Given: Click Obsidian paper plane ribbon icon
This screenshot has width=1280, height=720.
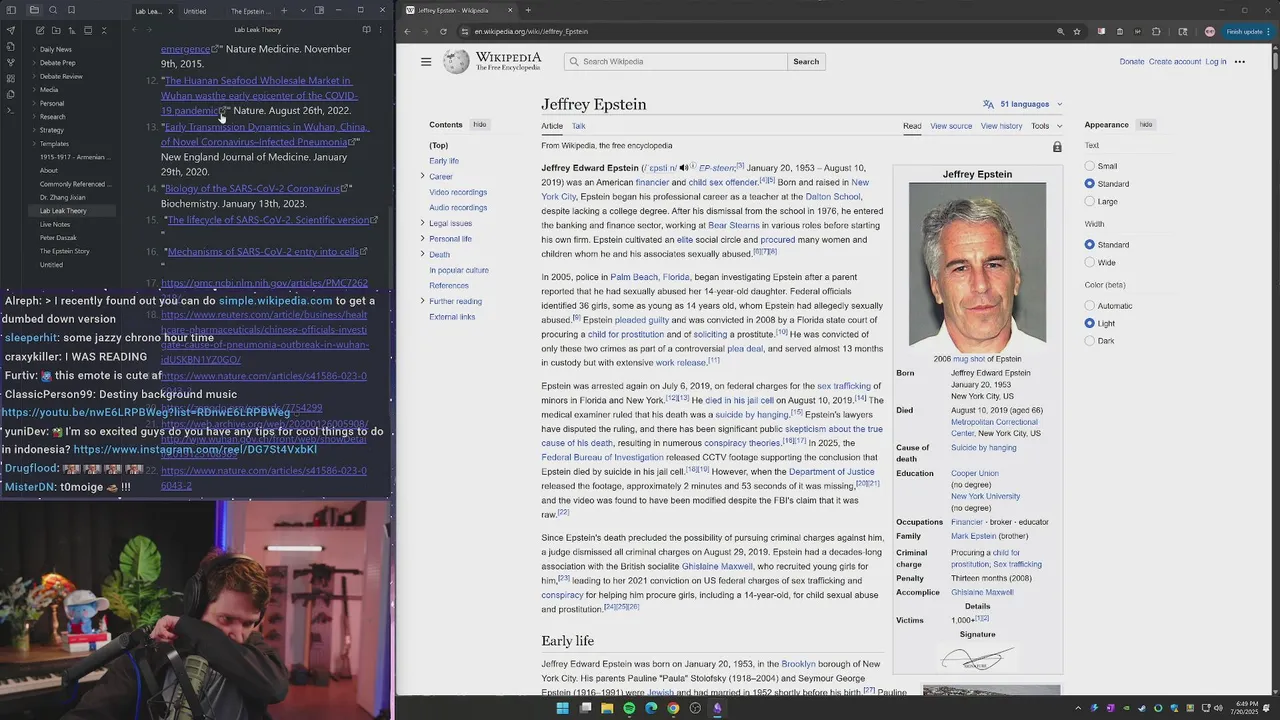Looking at the screenshot, I should pyautogui.click(x=11, y=30).
